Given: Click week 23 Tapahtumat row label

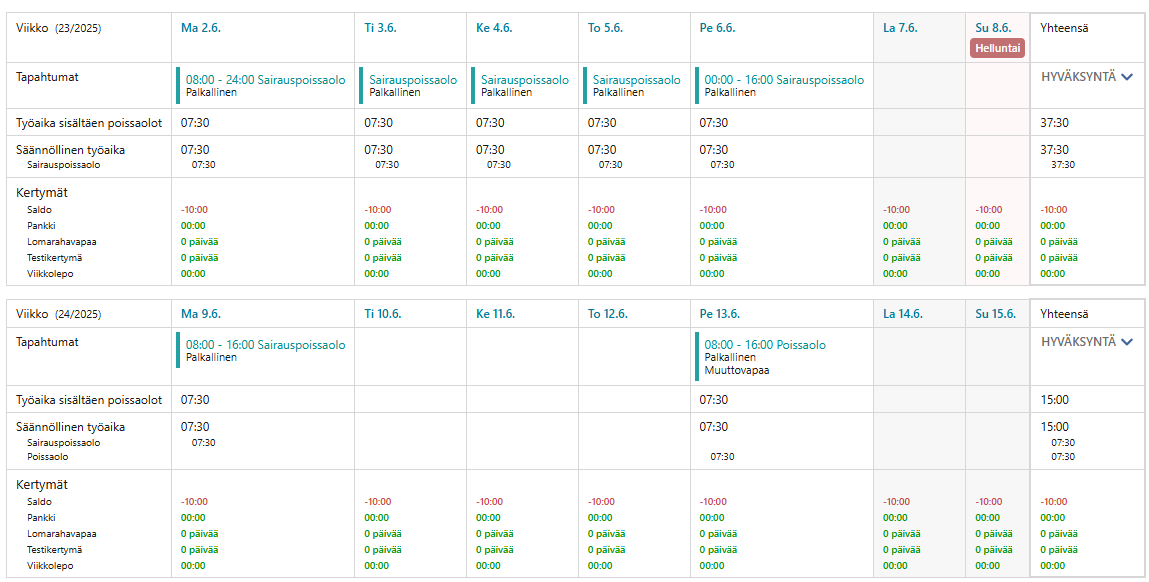Looking at the screenshot, I should [47, 77].
